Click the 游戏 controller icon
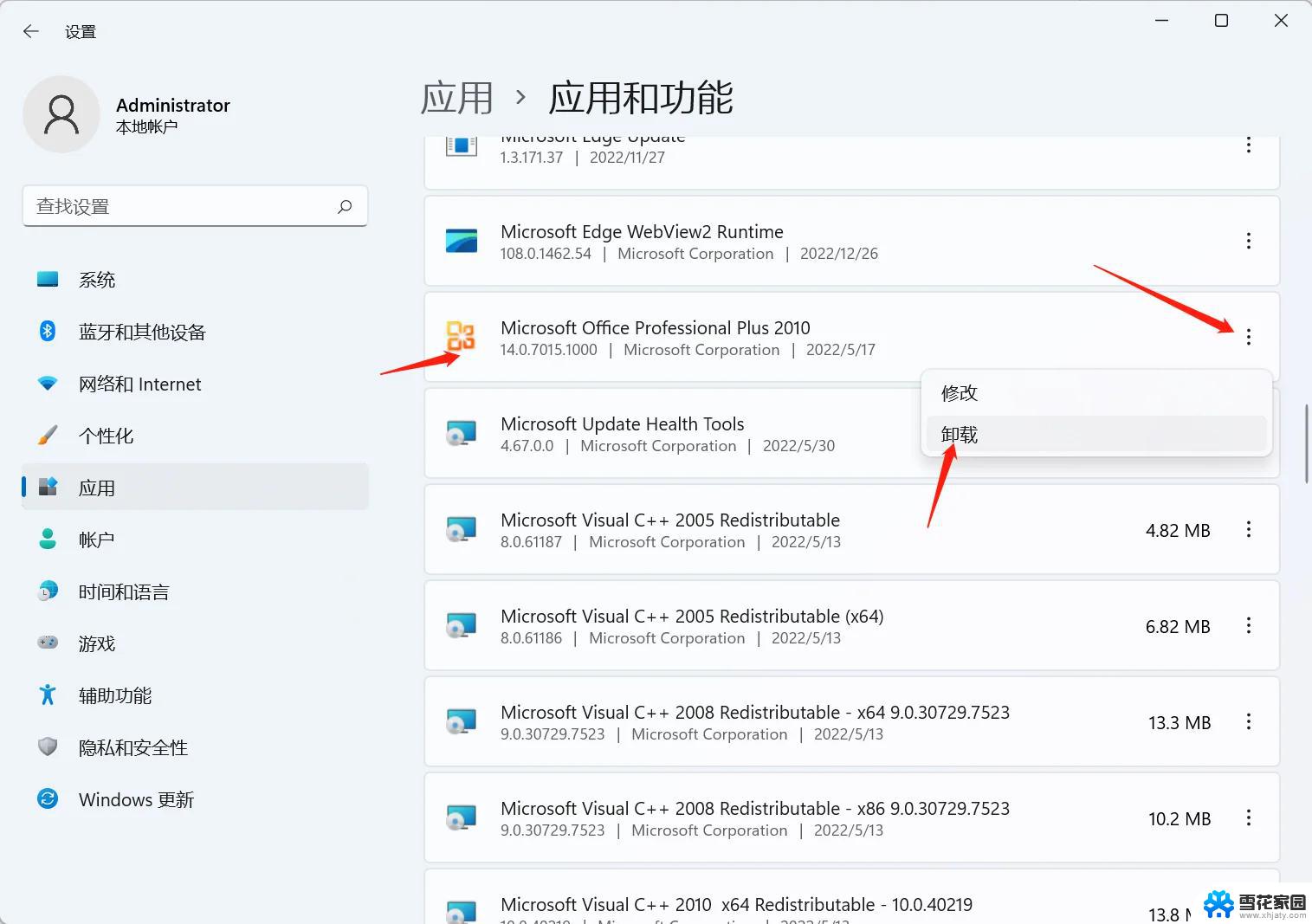1312x924 pixels. [x=48, y=643]
